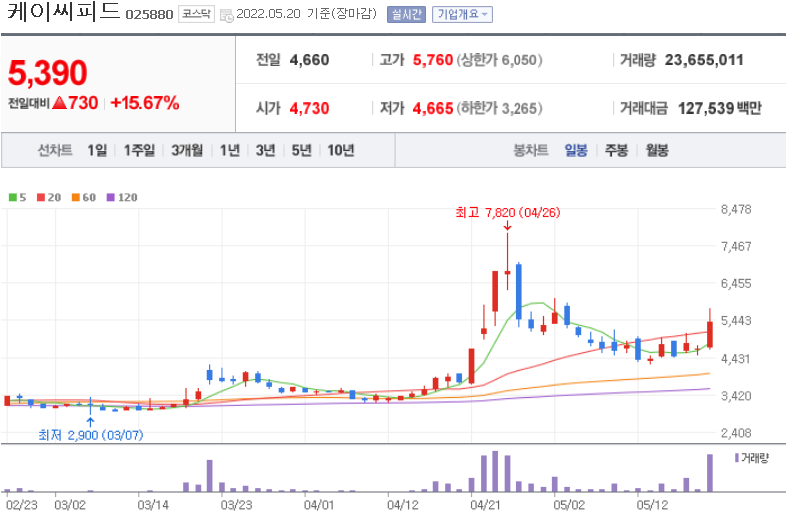Click the orange 60-day moving average swatch
Image resolution: width=786 pixels, height=517 pixels.
(76, 198)
